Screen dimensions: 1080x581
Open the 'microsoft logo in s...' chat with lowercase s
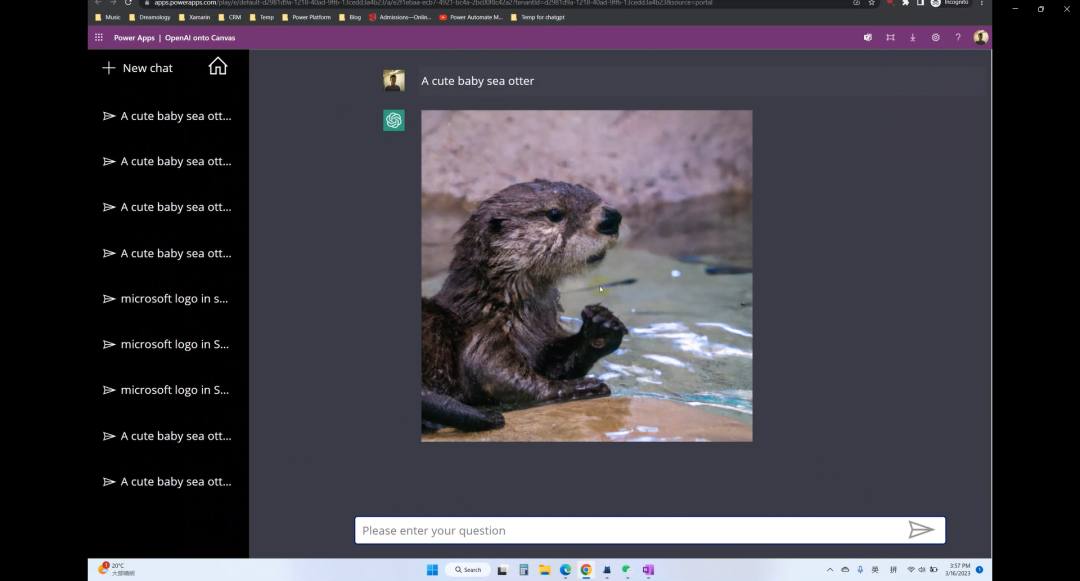coord(166,299)
